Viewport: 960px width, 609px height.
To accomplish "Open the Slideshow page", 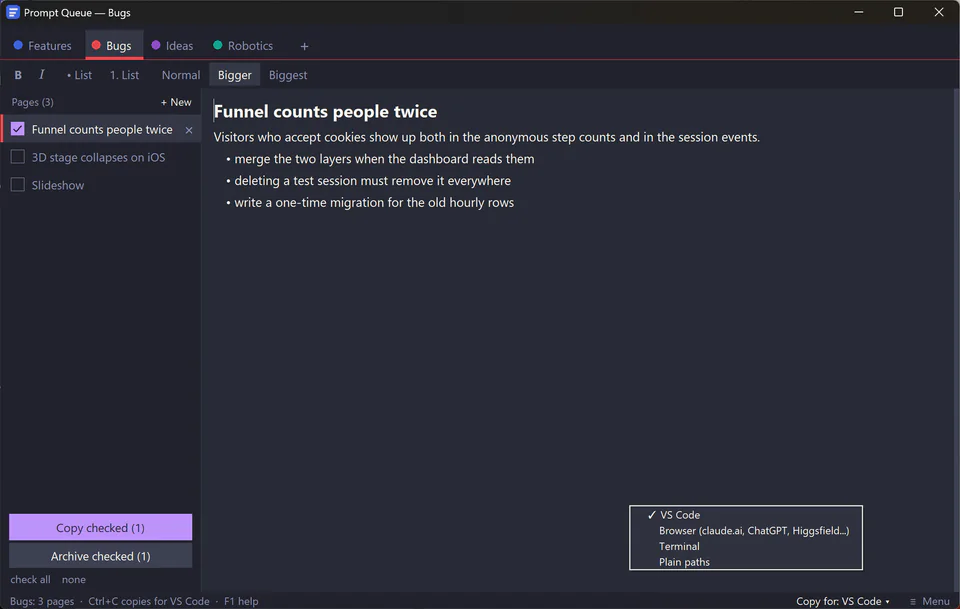I will click(58, 185).
